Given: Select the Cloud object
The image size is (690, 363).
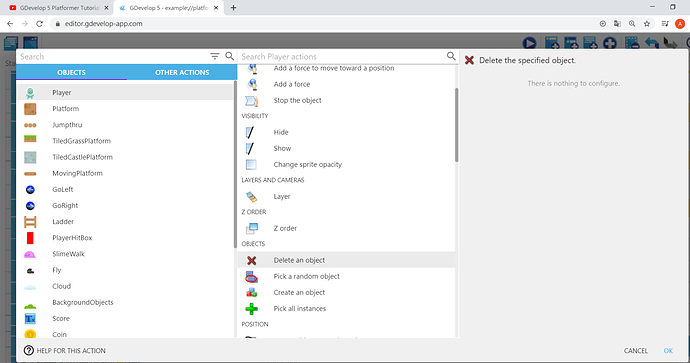Looking at the screenshot, I should (125, 286).
